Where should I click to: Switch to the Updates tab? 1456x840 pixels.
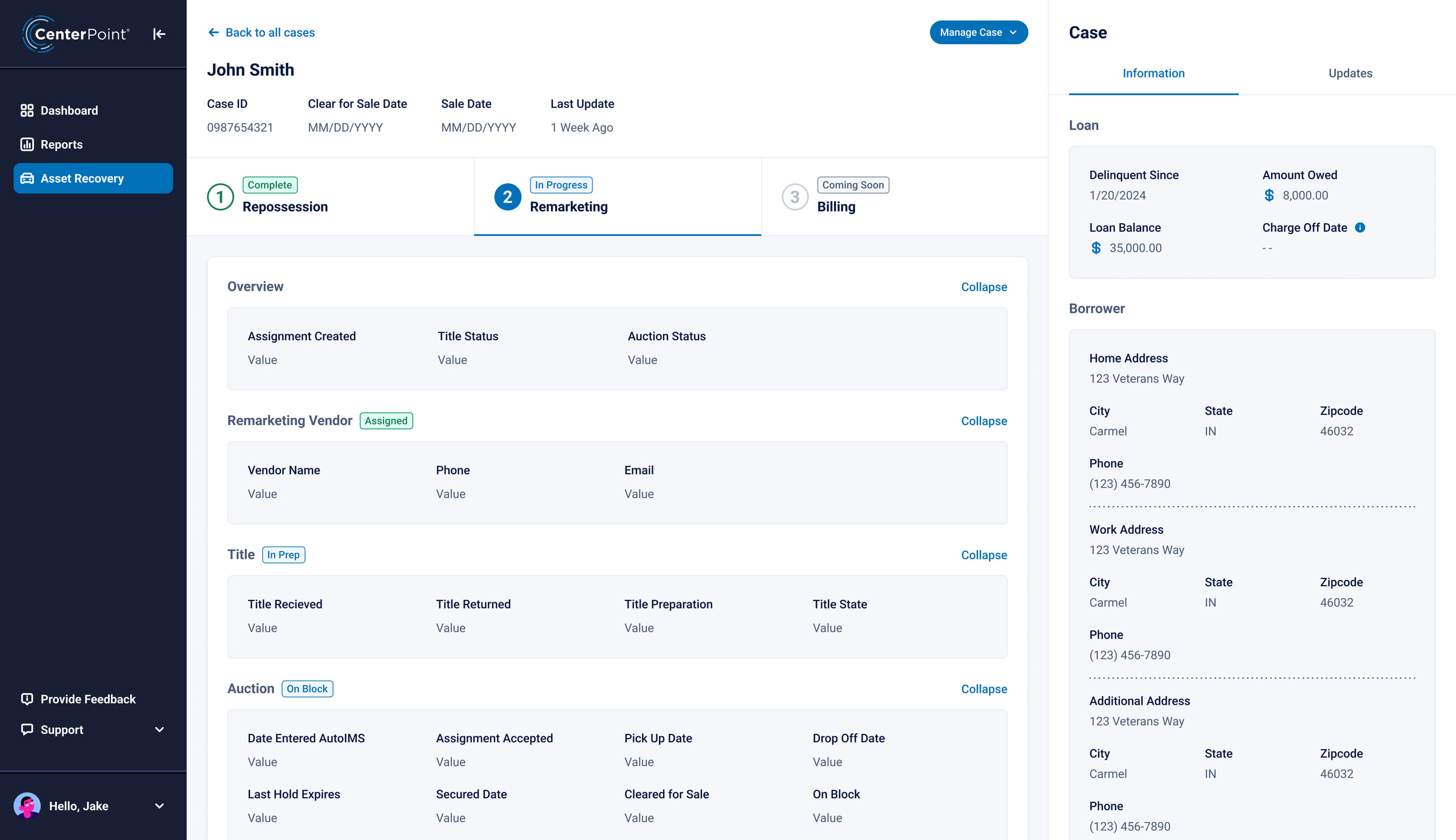tap(1350, 73)
